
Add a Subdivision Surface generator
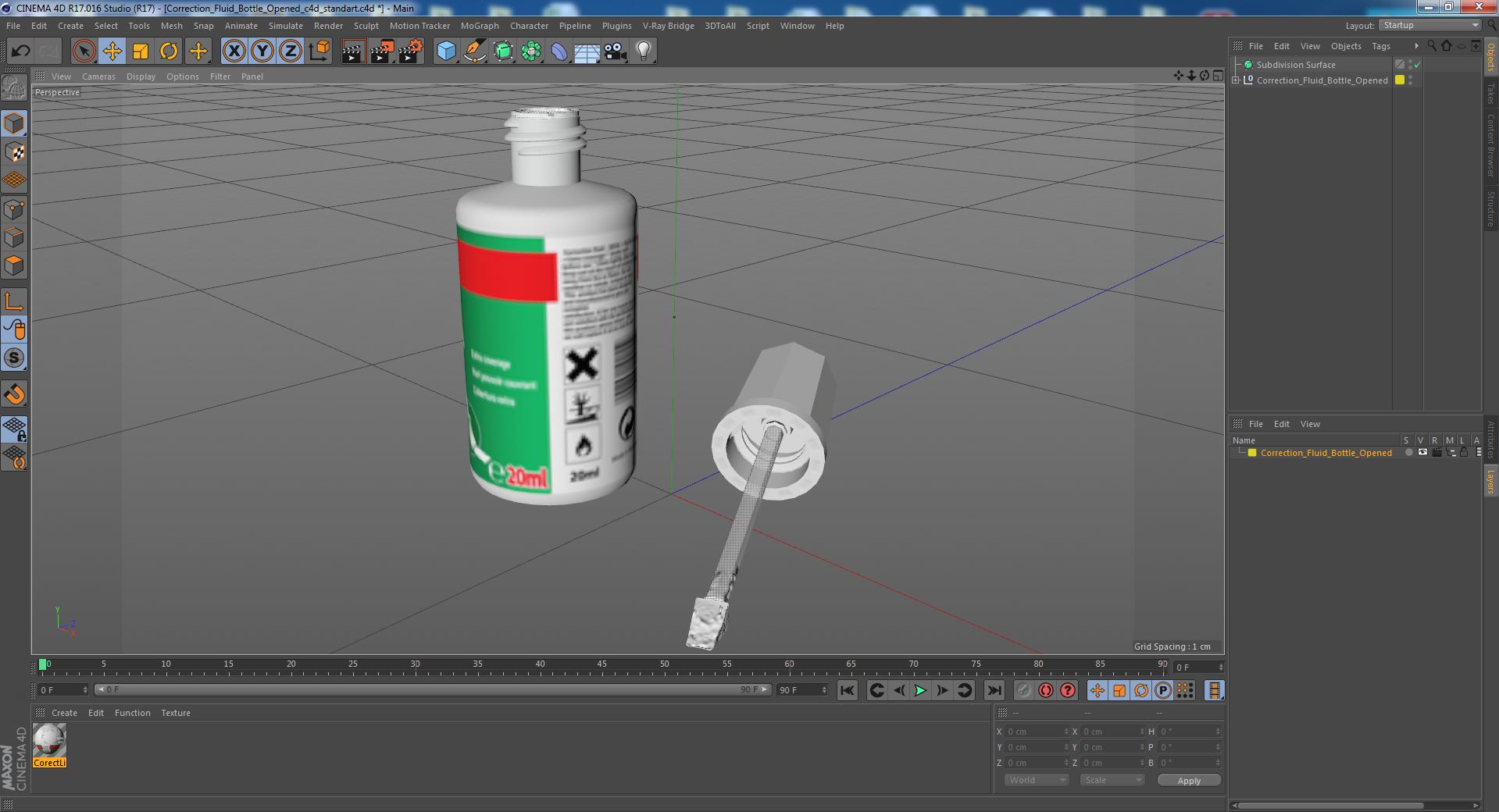point(503,52)
